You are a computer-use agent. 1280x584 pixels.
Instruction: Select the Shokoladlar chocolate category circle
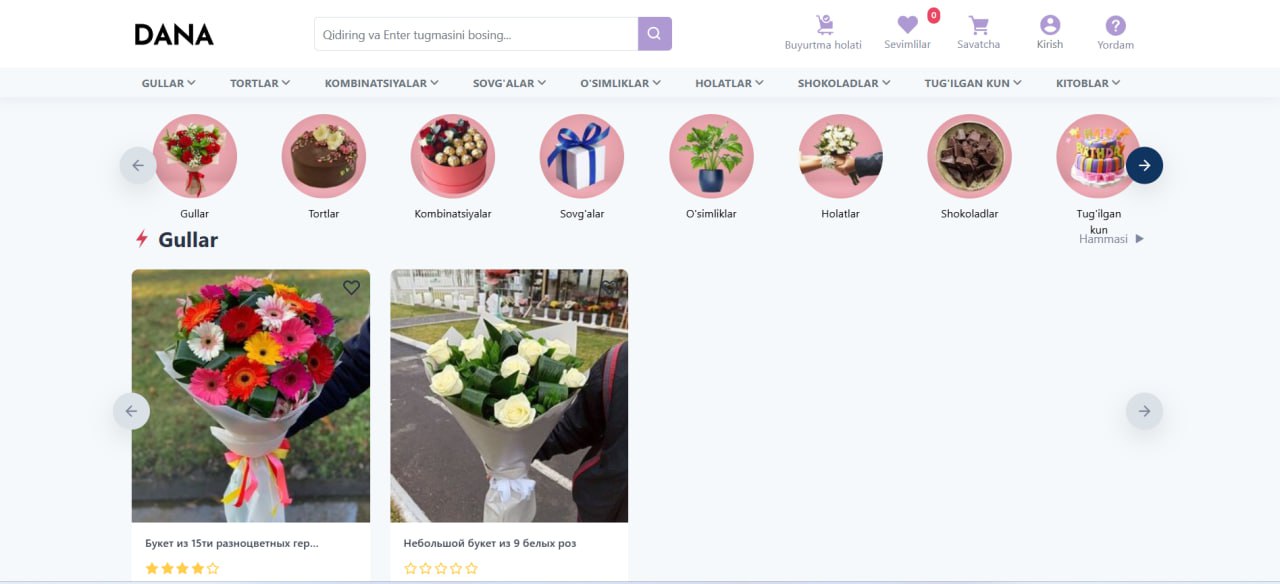(x=970, y=156)
